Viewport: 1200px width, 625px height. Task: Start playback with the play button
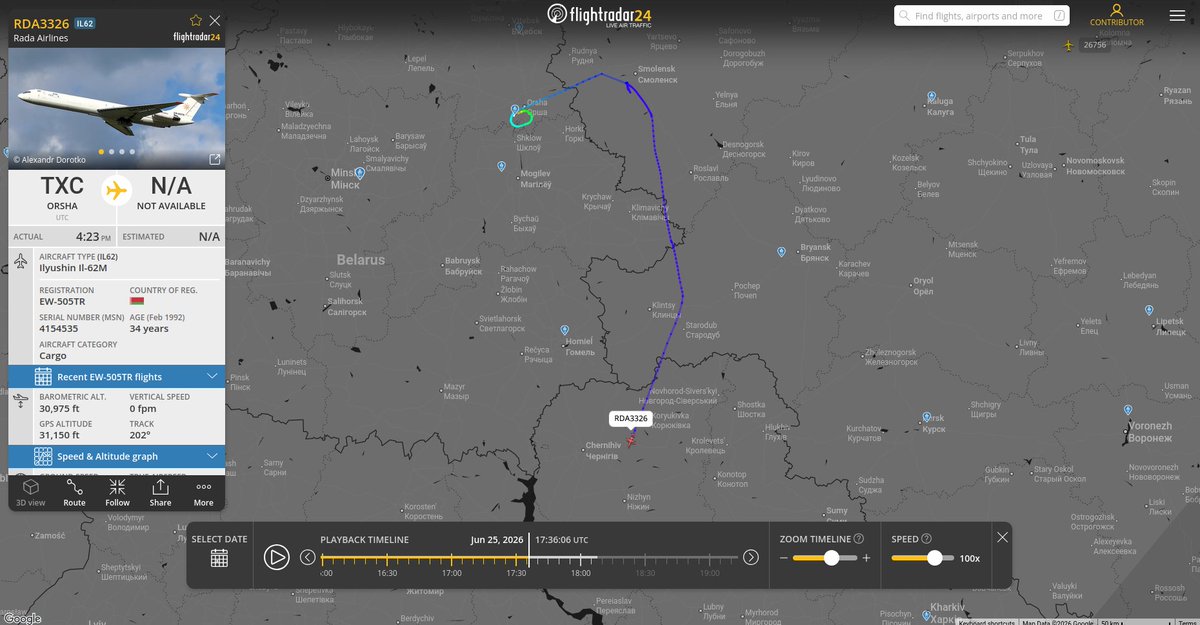click(277, 557)
